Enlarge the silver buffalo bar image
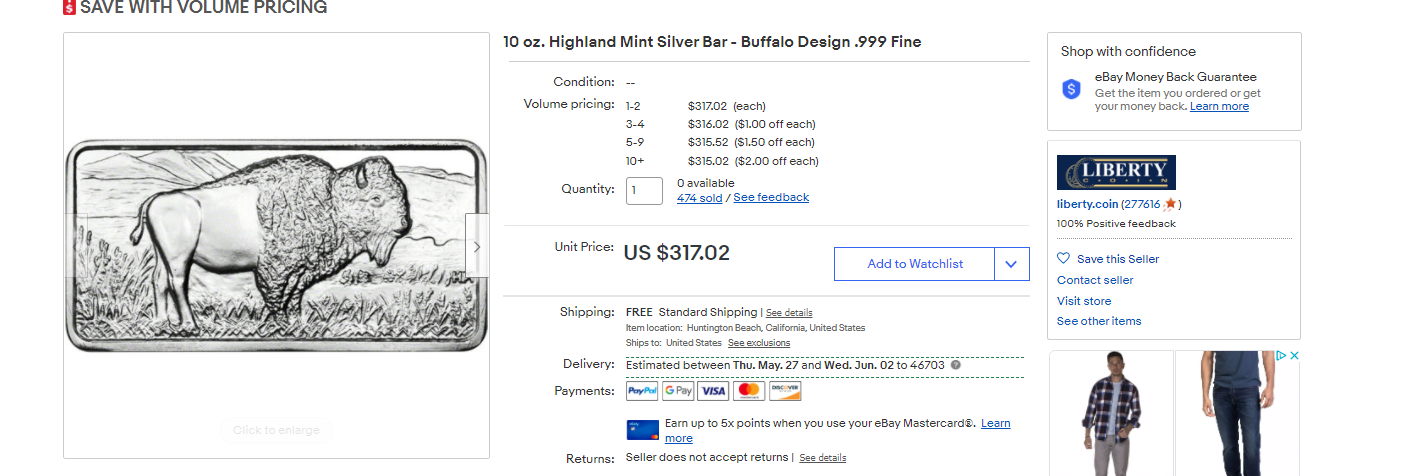Screen dimensions: 1411x476 276,246
